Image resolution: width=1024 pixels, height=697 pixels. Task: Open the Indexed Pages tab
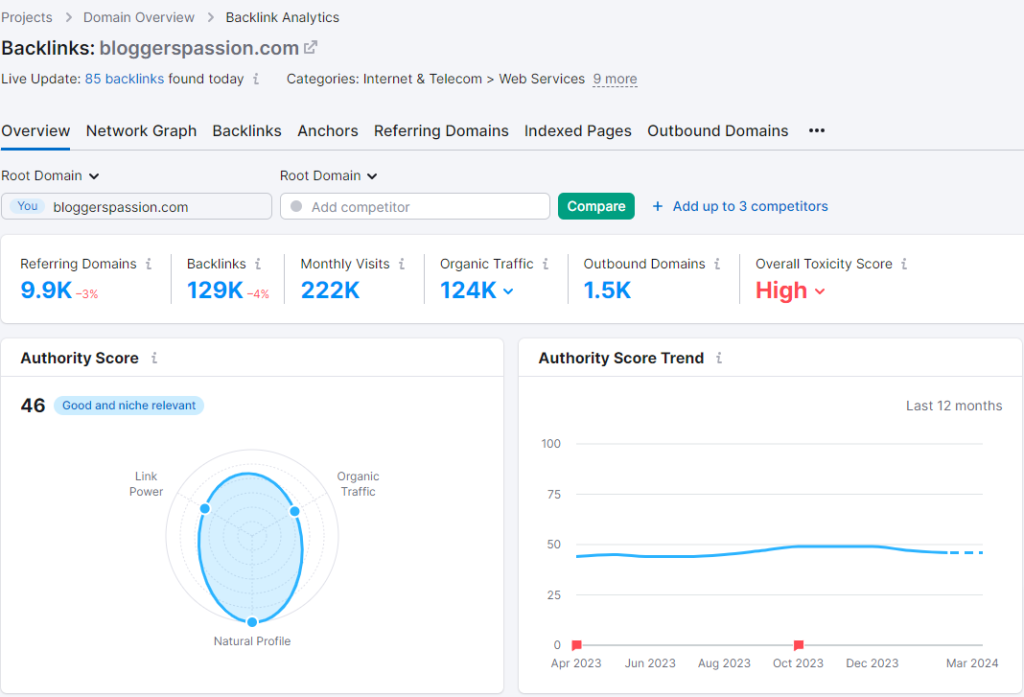578,131
